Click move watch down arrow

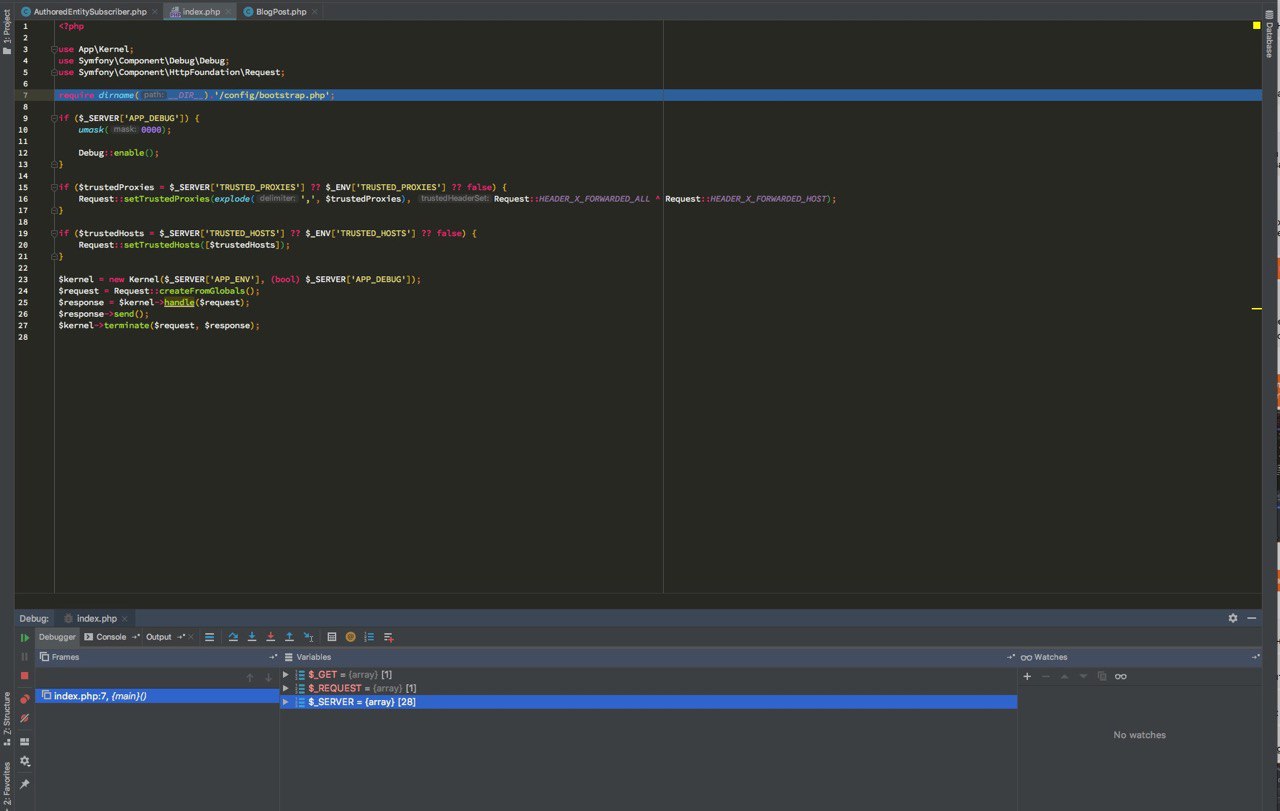1083,676
